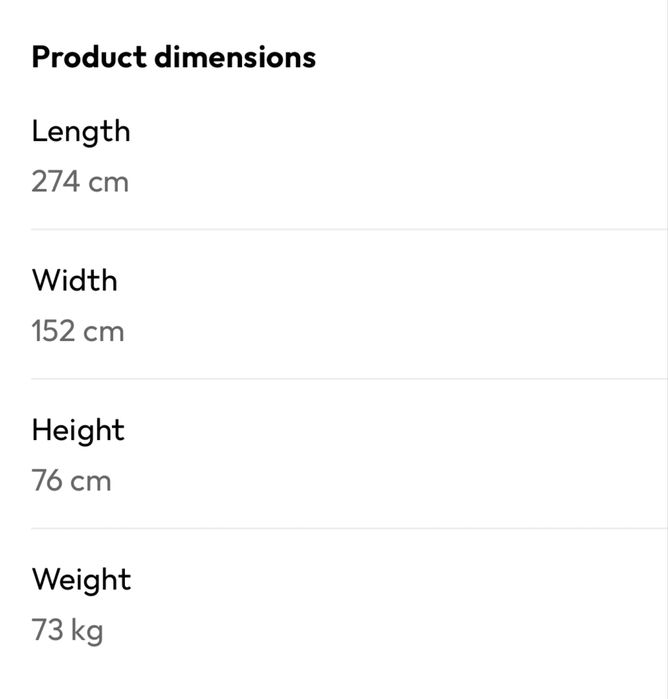668x699 pixels.
Task: Click empty space right of the 73 kg value
Action: (x=400, y=631)
